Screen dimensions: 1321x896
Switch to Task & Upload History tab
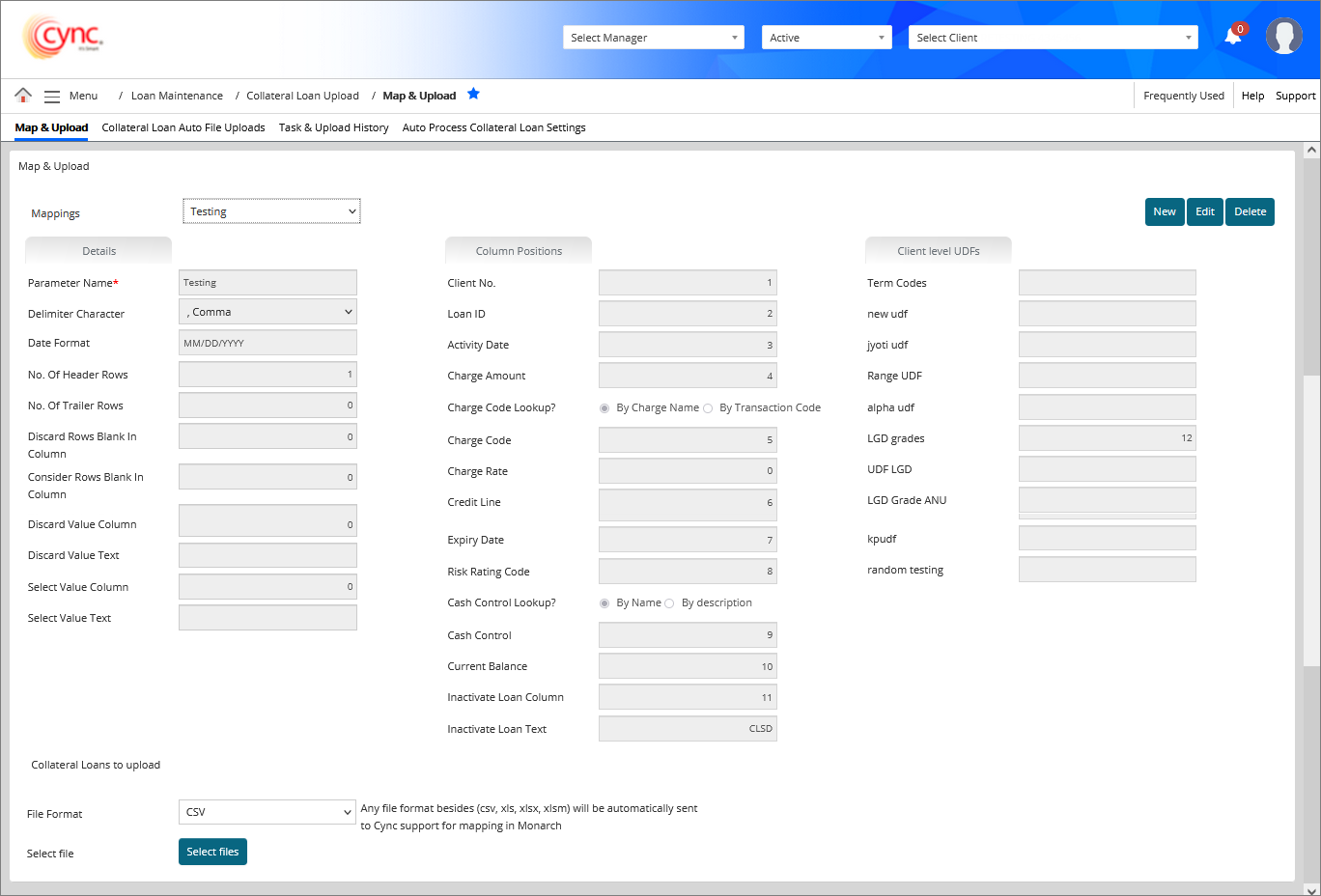(333, 127)
